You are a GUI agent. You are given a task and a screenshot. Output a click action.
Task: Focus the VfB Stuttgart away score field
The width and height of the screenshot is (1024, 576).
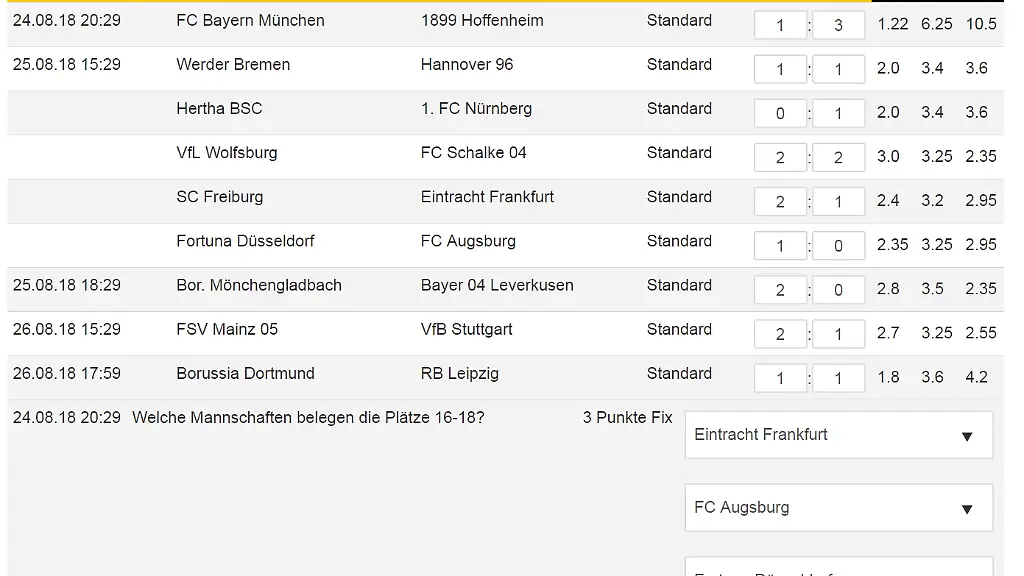point(838,334)
